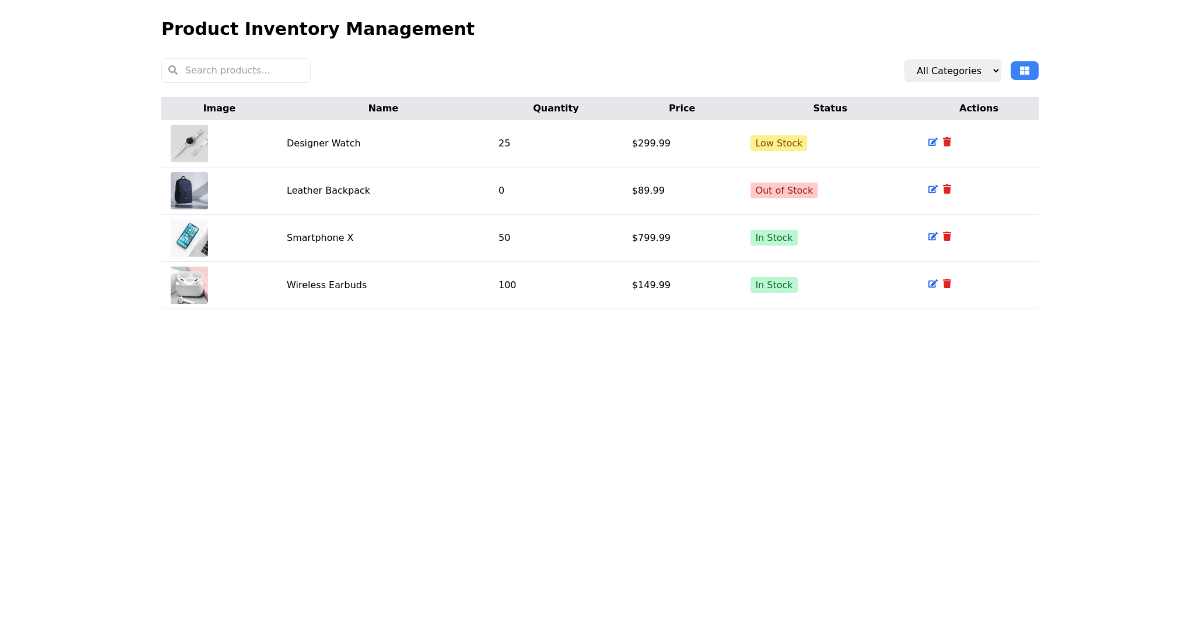Click the In Stock badge for Smartphone X
The height and width of the screenshot is (630, 1200).
point(773,237)
